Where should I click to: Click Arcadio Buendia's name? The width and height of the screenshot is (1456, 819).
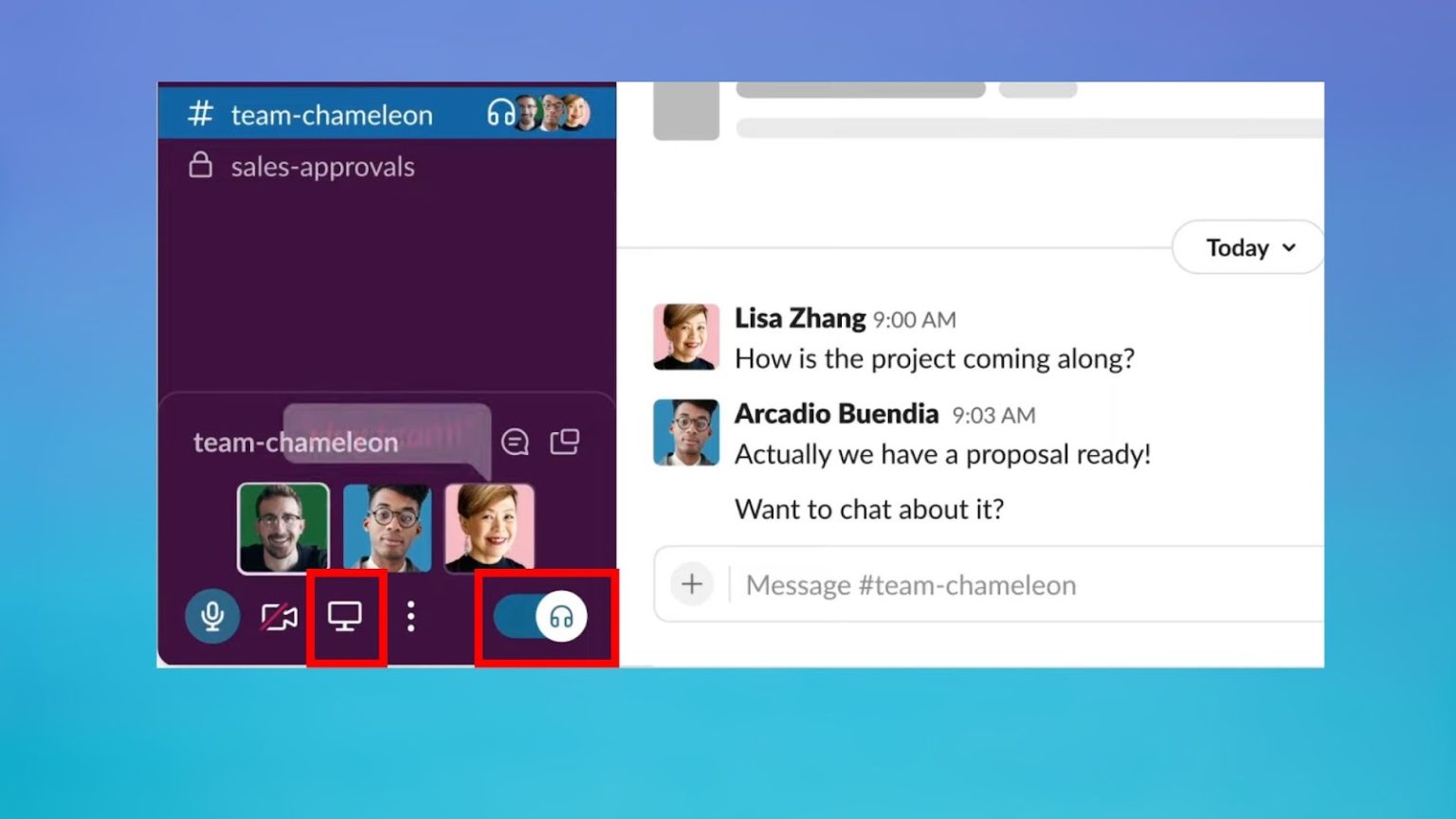coord(837,413)
